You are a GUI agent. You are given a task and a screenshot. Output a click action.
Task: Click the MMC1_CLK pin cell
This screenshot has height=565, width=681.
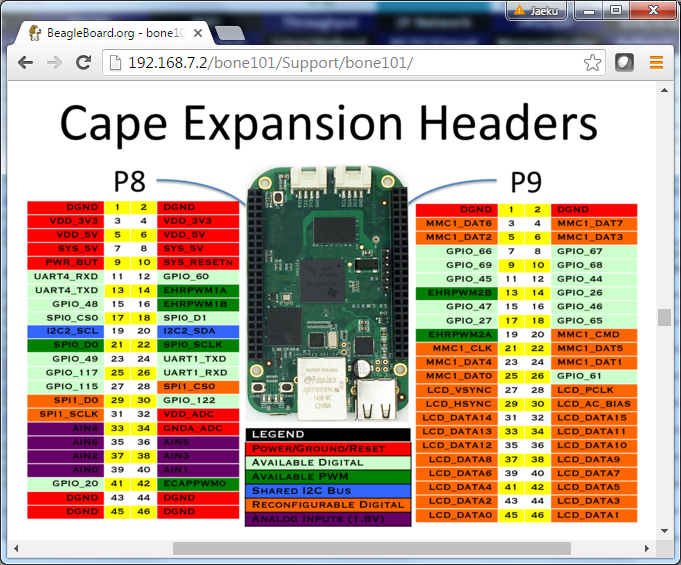click(x=456, y=349)
